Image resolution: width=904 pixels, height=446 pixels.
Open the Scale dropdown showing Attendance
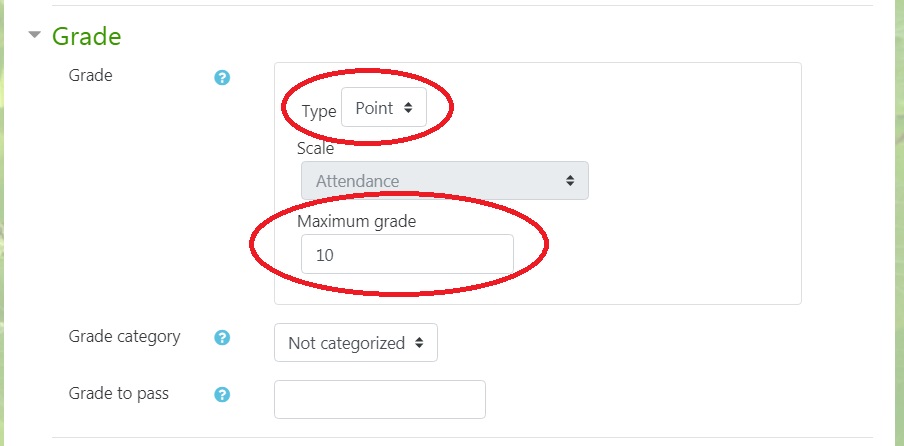point(445,180)
